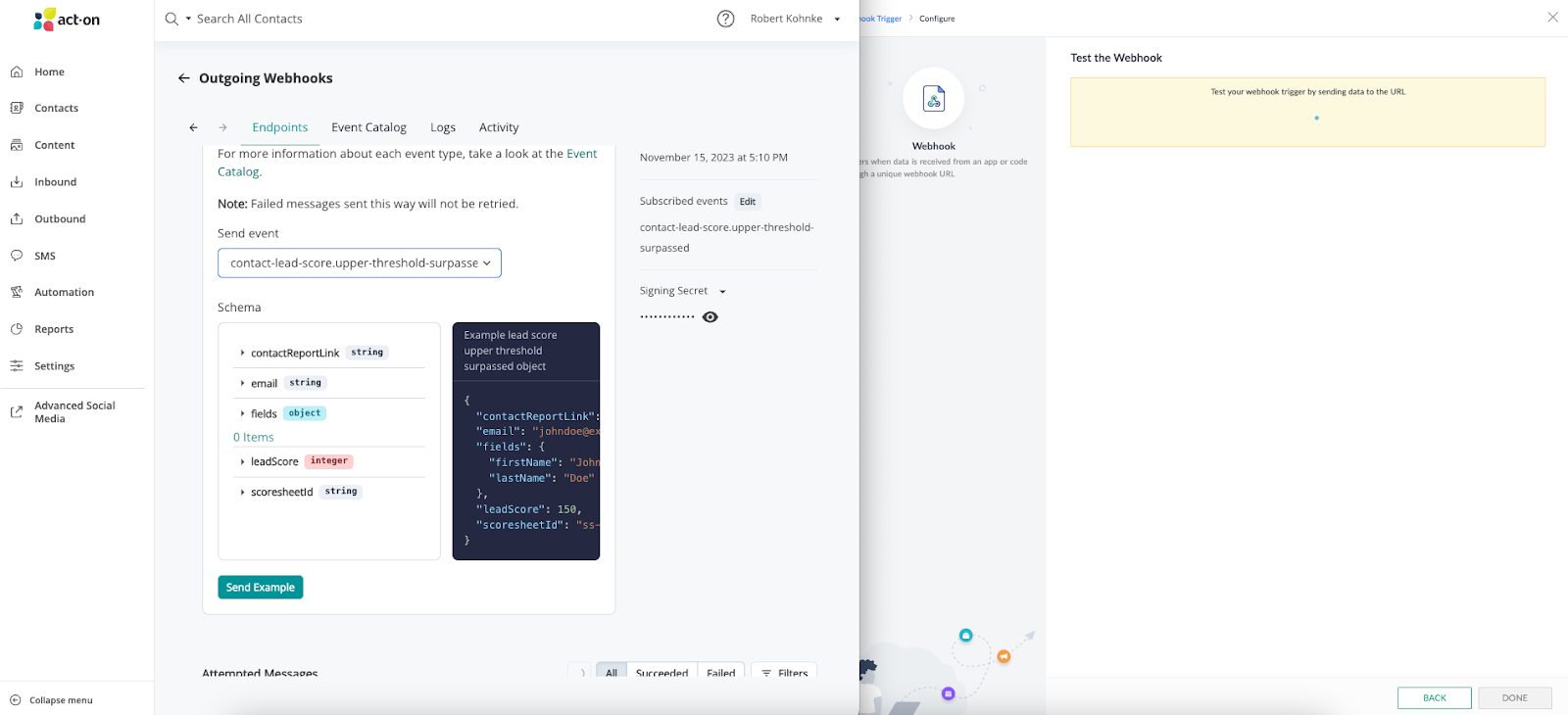
Task: Click the yellow webhook test notice
Action: pos(1307,113)
